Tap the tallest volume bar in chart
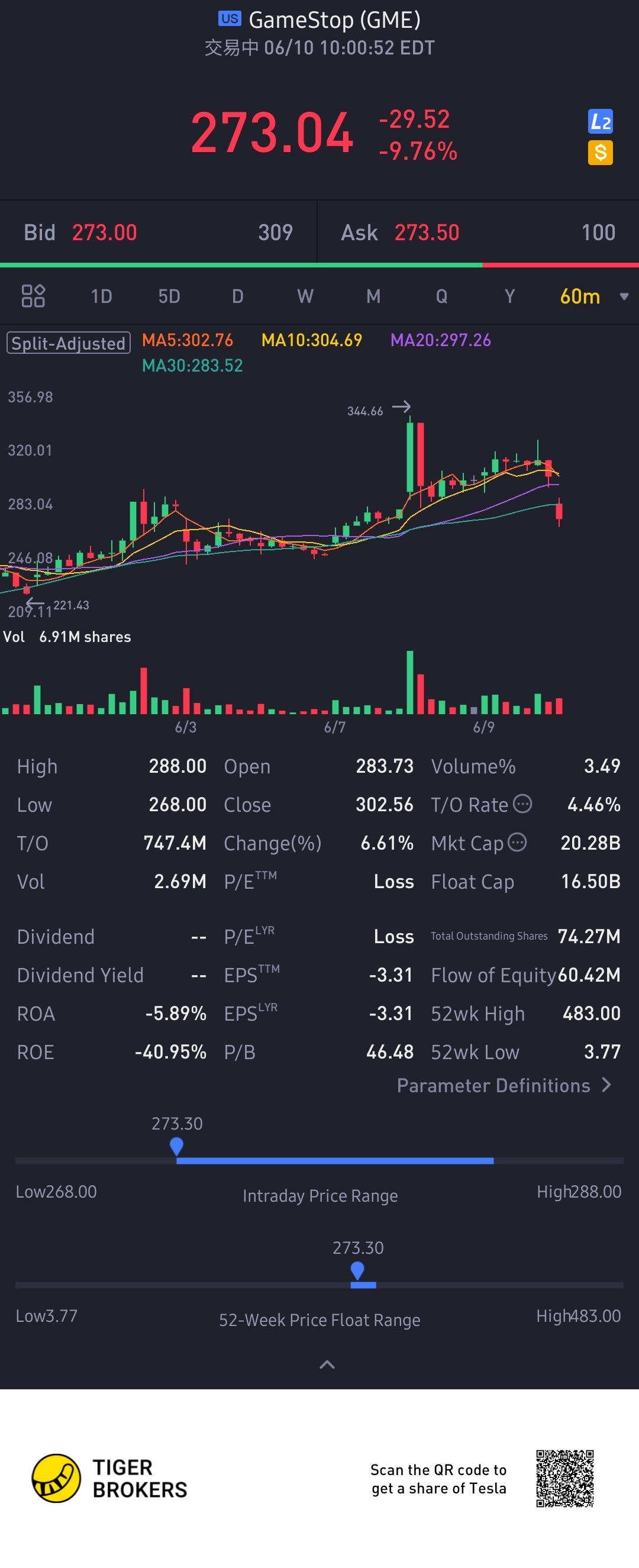 (410, 682)
